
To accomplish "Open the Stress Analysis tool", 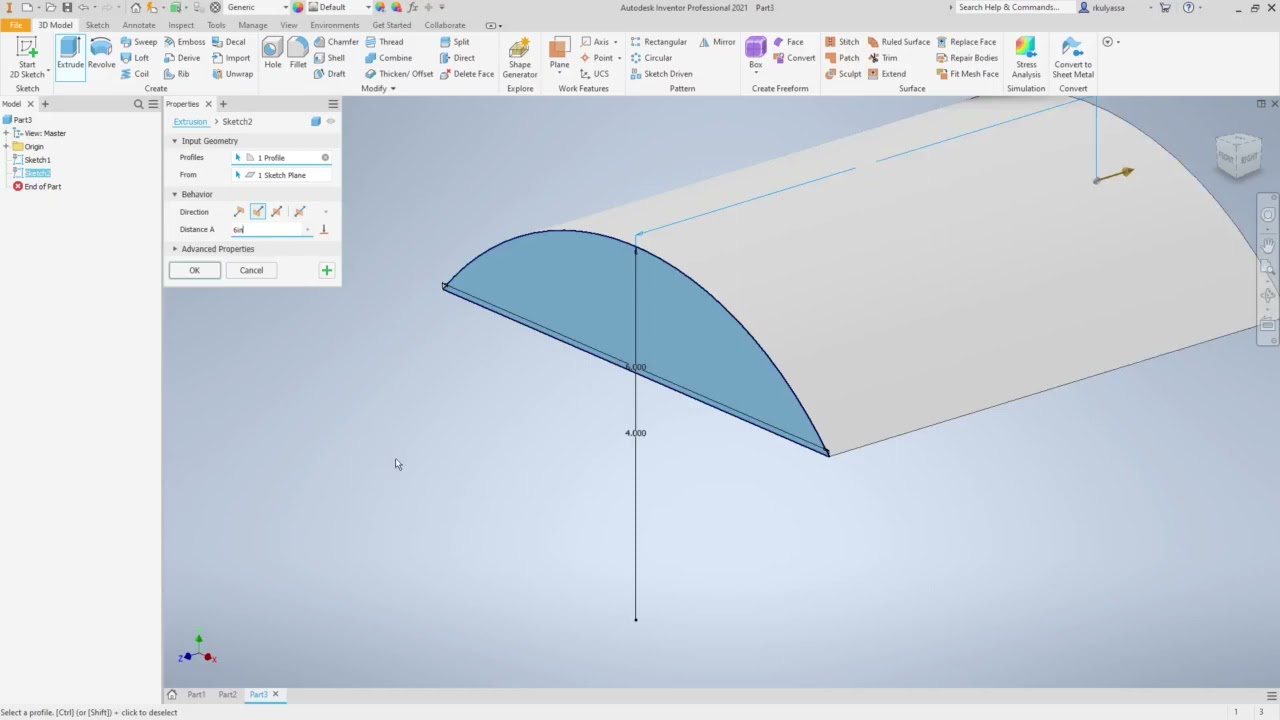I will [x=1026, y=58].
